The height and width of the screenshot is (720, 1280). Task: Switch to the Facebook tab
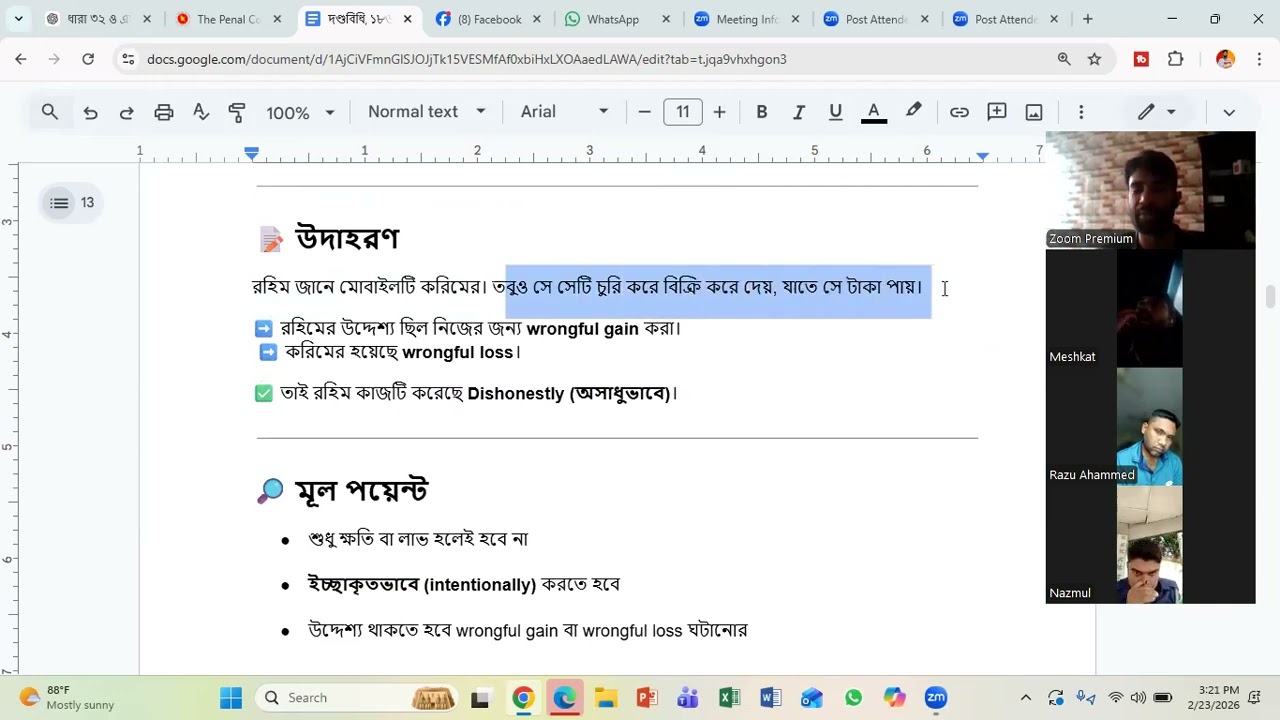490,19
